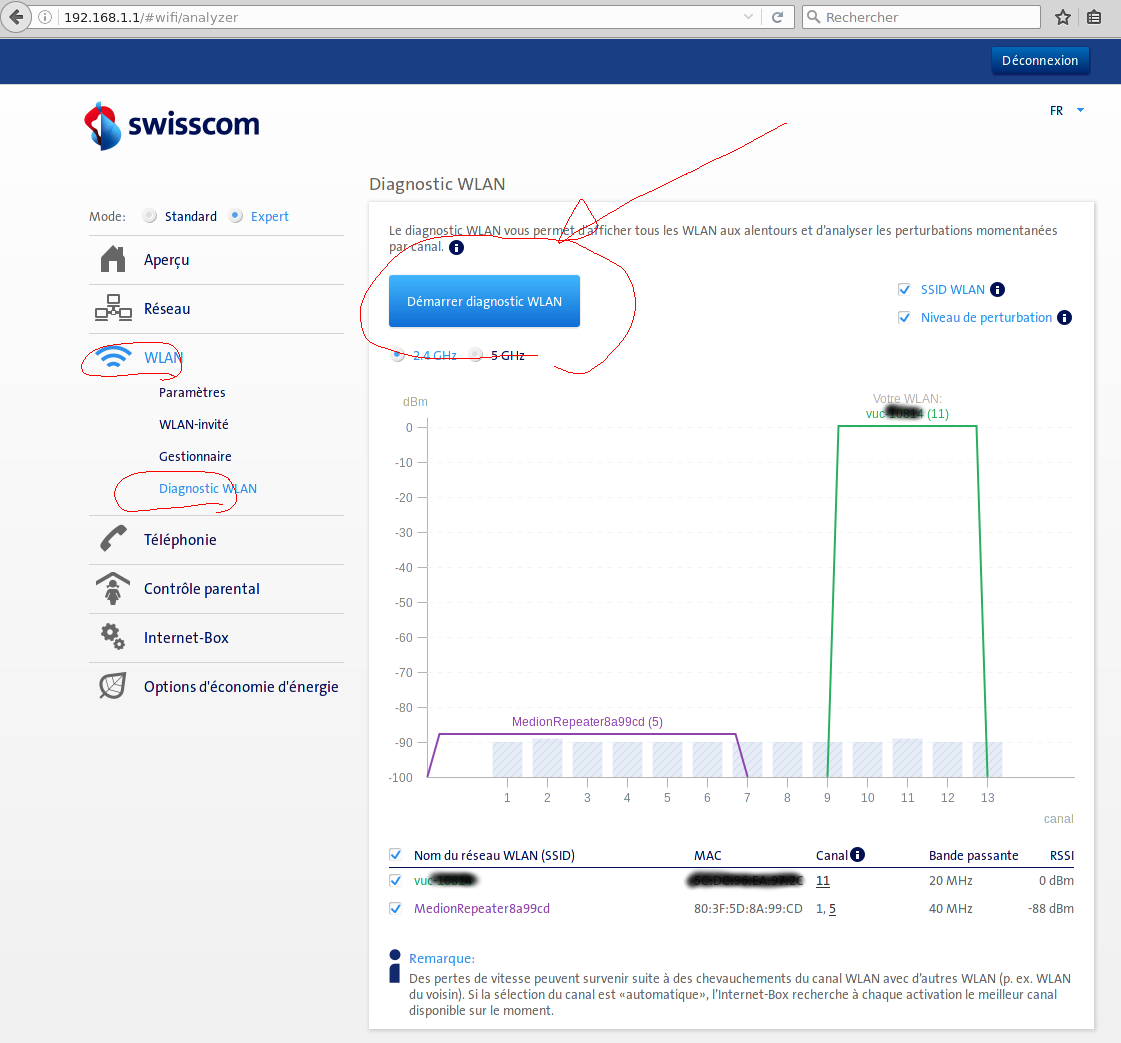Click the Contrôle parental icon
This screenshot has height=1043, width=1121.
pos(113,588)
